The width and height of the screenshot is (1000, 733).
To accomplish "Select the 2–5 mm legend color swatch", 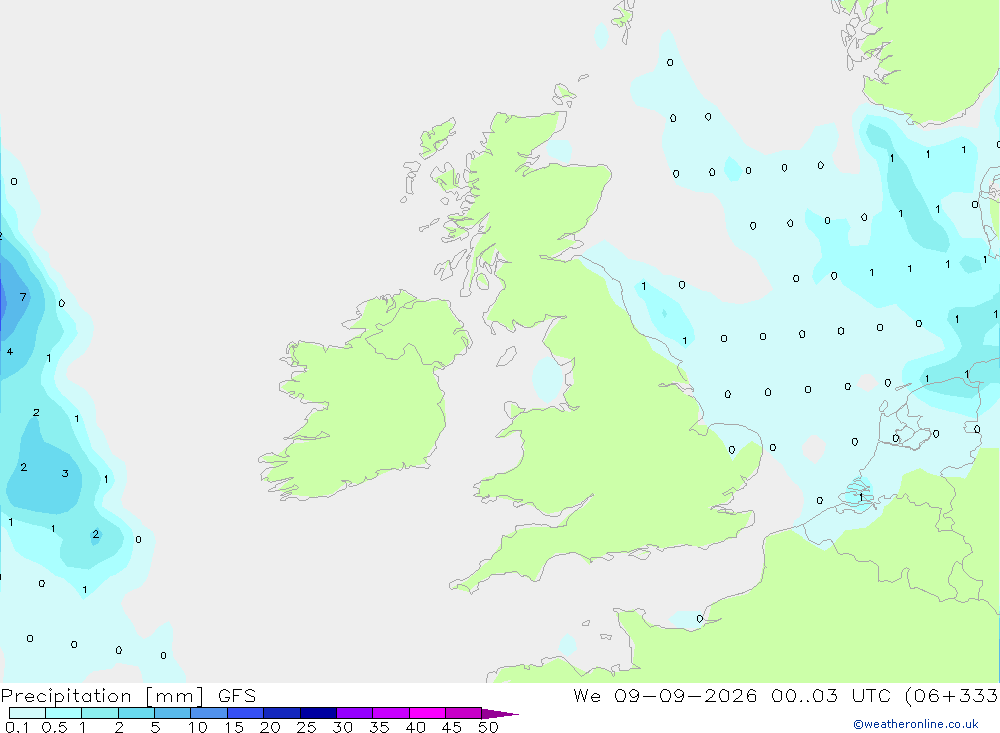I will tap(136, 713).
